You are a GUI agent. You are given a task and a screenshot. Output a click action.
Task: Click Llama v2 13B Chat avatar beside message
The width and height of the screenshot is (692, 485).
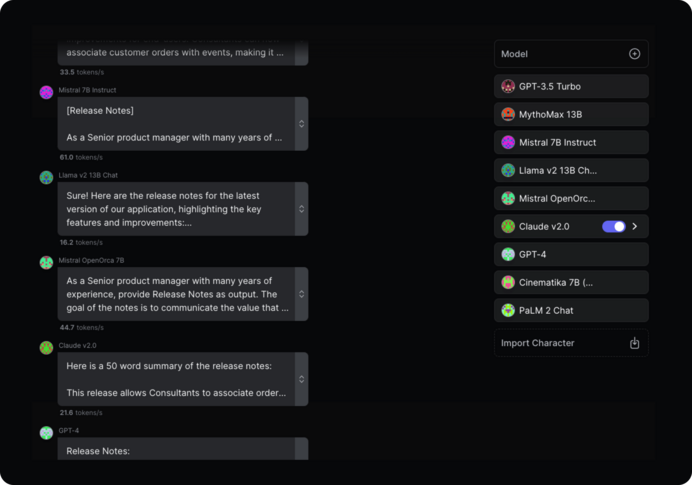click(x=46, y=177)
